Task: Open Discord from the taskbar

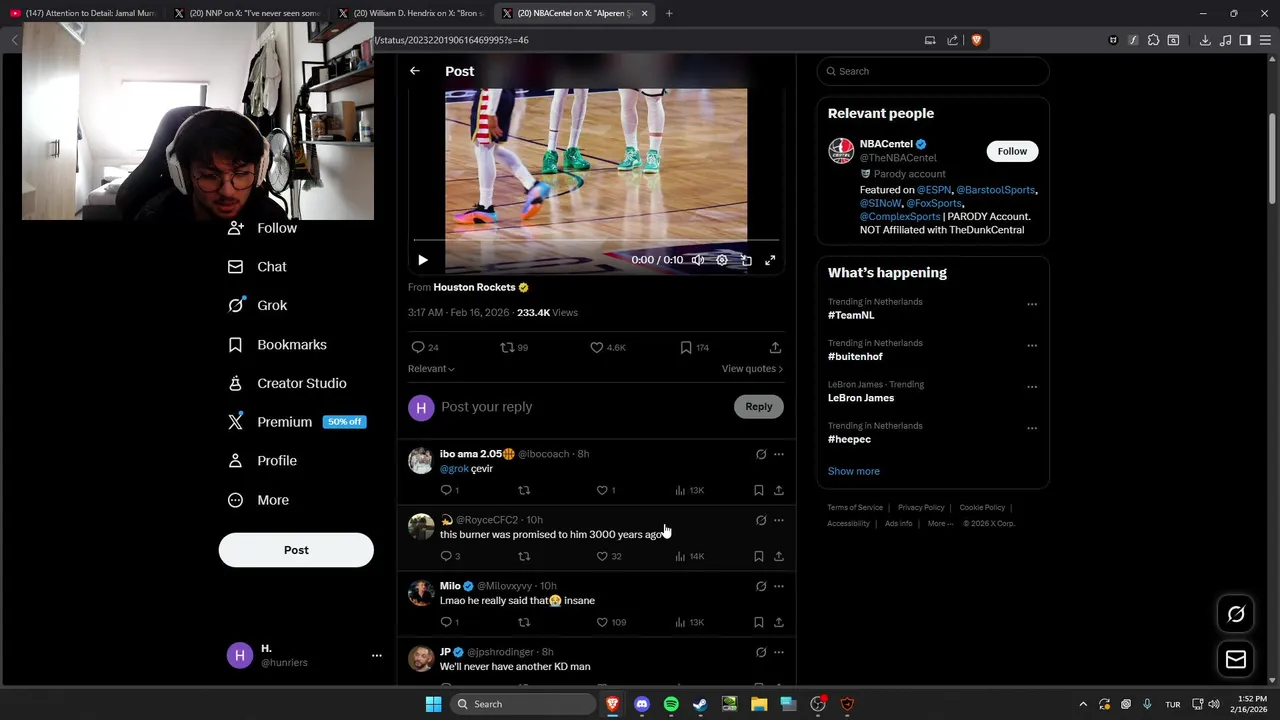Action: [x=642, y=704]
